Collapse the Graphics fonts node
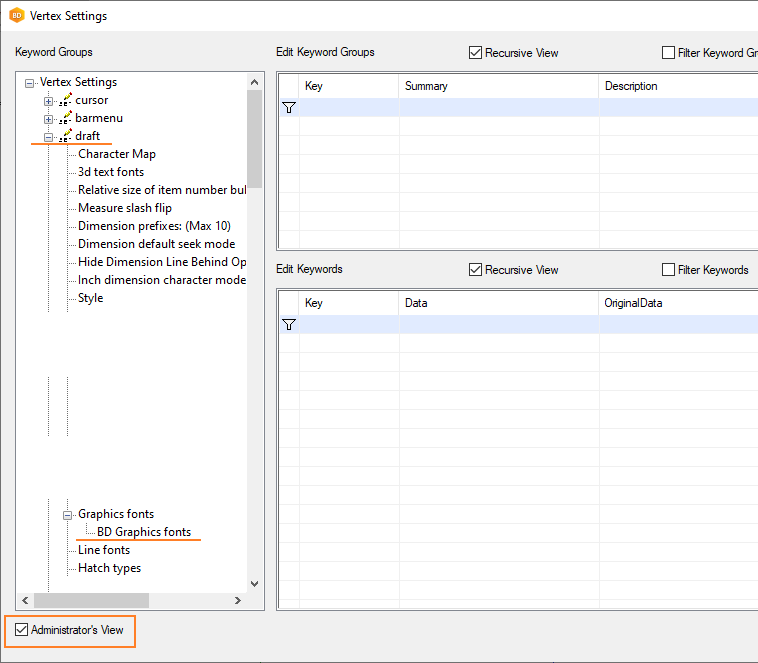Viewport: 758px width, 663px height. click(x=68, y=515)
